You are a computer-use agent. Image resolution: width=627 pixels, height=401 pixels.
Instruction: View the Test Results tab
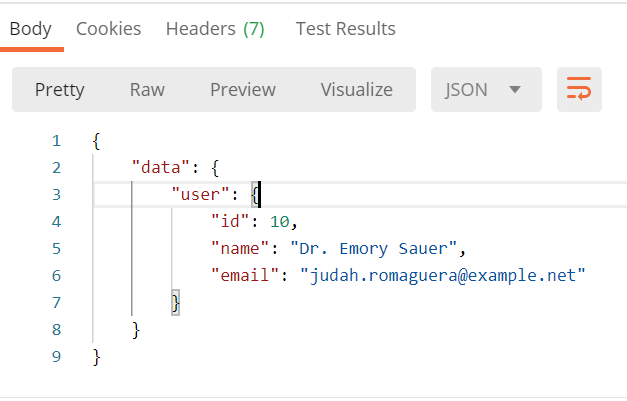345,29
